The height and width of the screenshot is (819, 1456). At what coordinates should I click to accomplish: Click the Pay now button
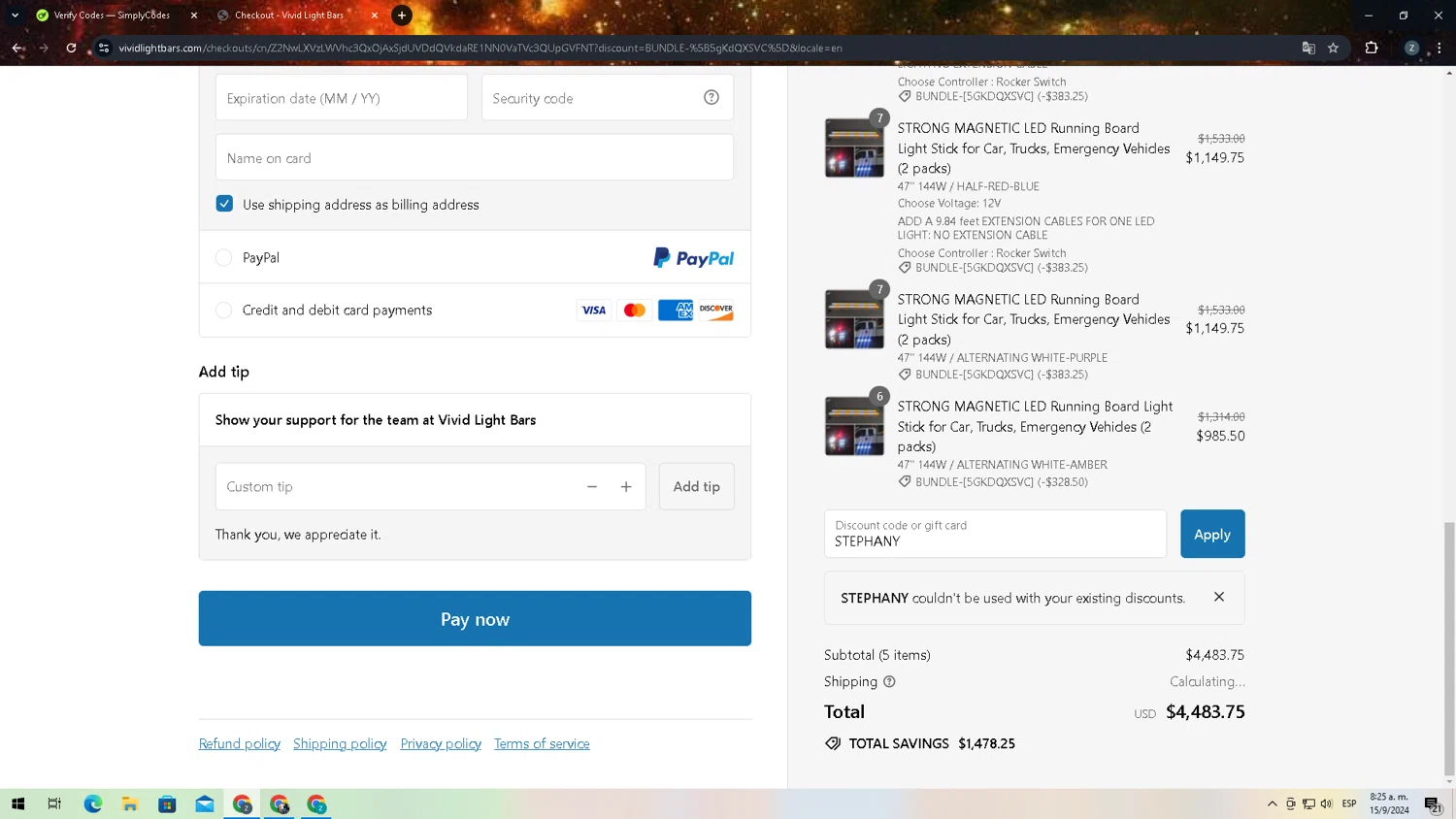475,618
